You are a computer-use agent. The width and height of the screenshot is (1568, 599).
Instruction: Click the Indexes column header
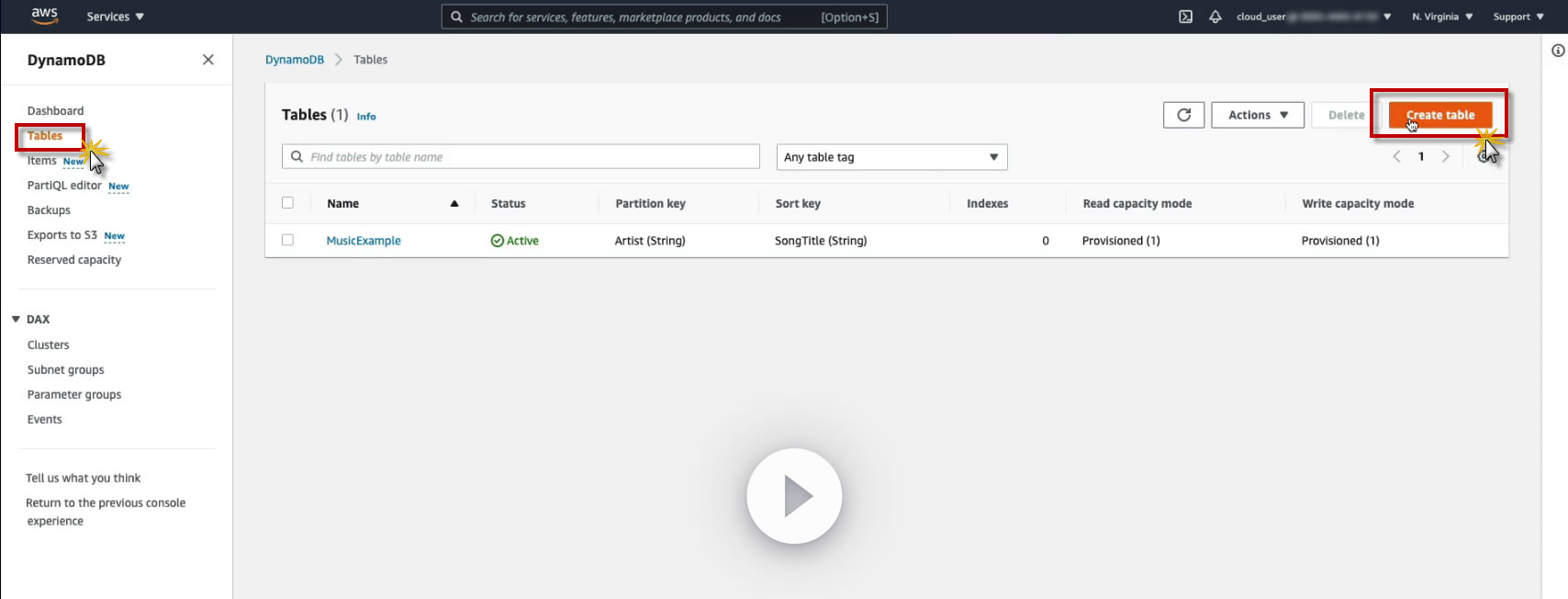[x=987, y=204]
